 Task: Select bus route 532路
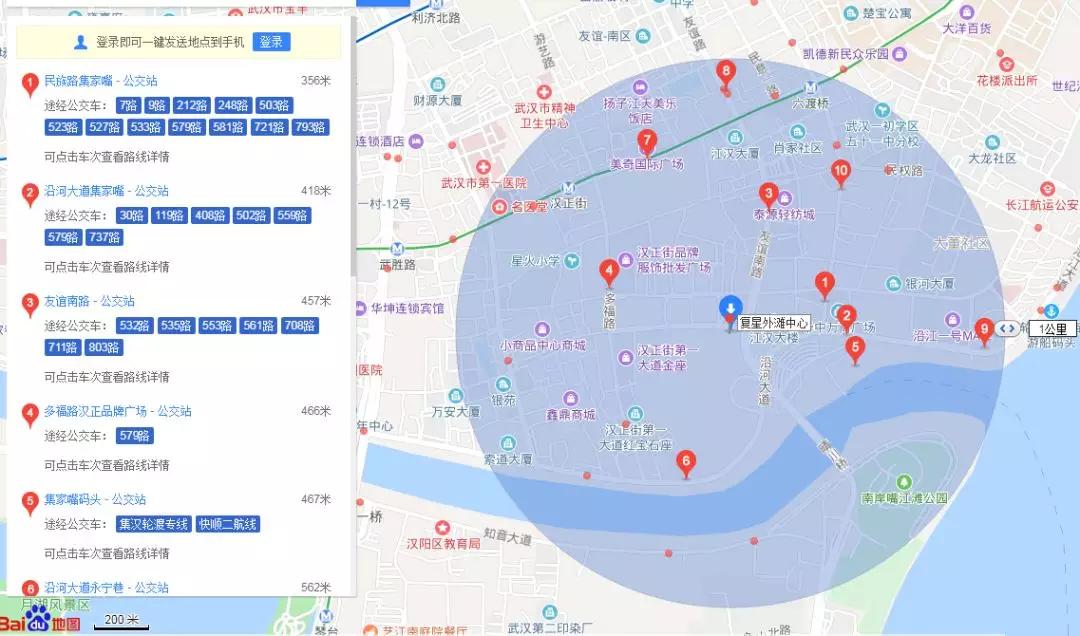click(134, 326)
